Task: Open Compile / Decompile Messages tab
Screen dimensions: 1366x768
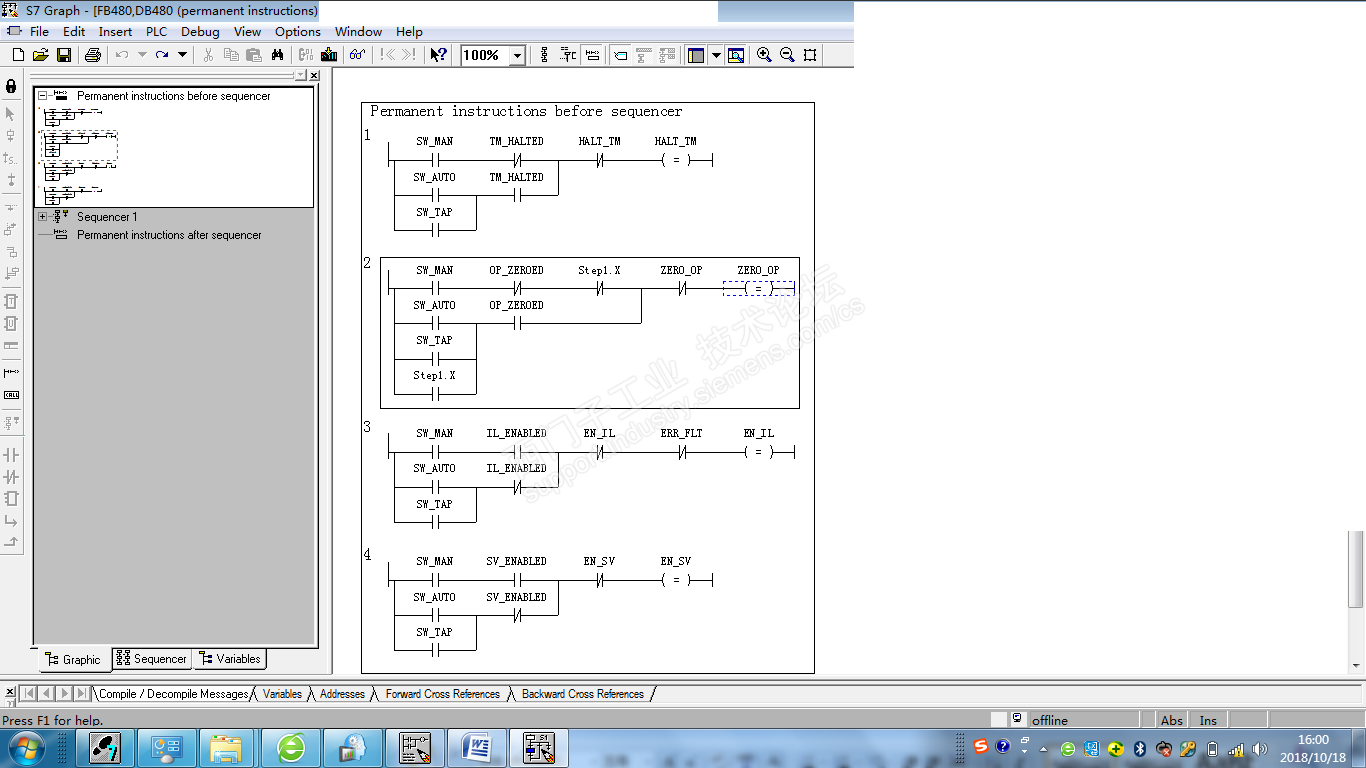Action: tap(173, 694)
